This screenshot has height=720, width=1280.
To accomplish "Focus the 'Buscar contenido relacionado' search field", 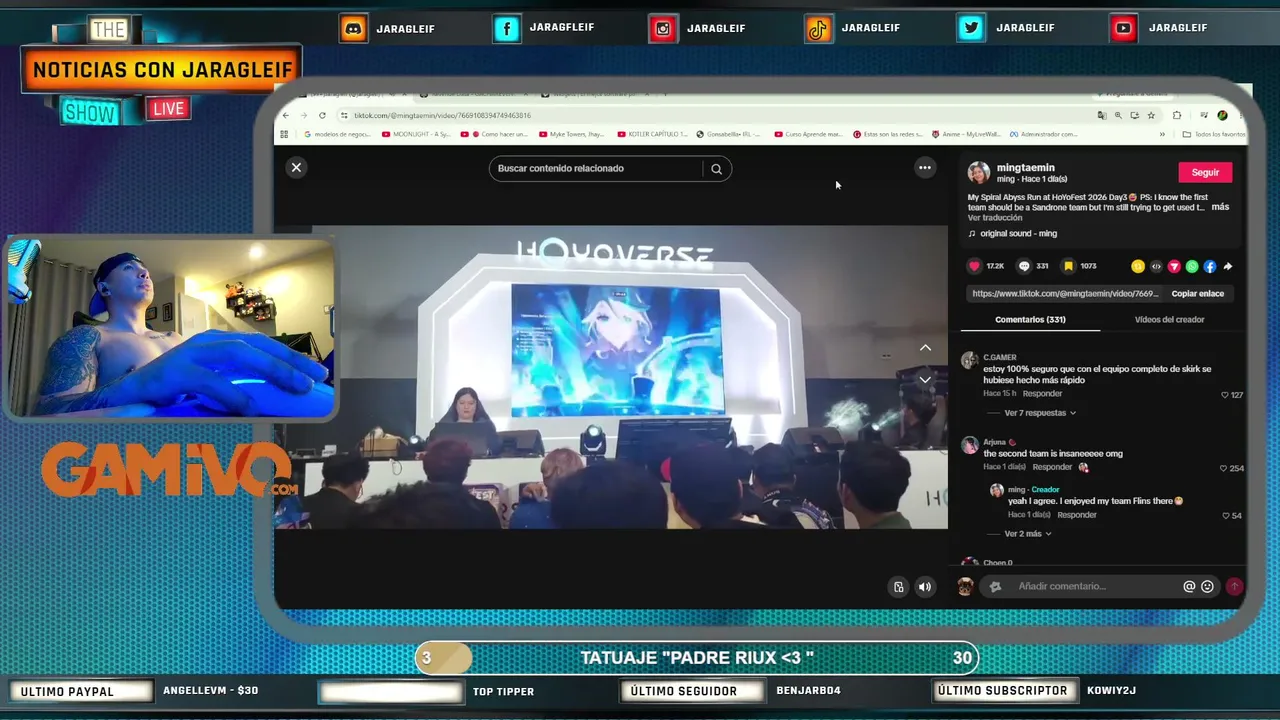I will (596, 168).
